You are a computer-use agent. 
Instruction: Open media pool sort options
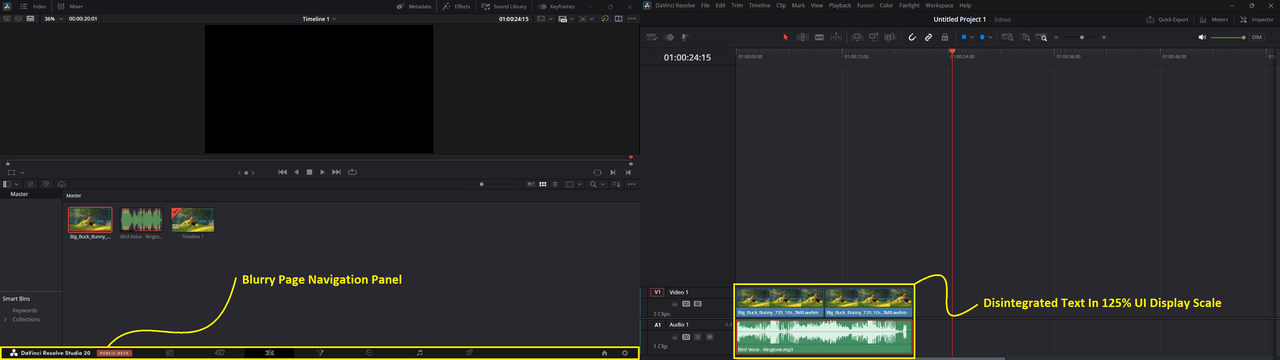(x=616, y=184)
